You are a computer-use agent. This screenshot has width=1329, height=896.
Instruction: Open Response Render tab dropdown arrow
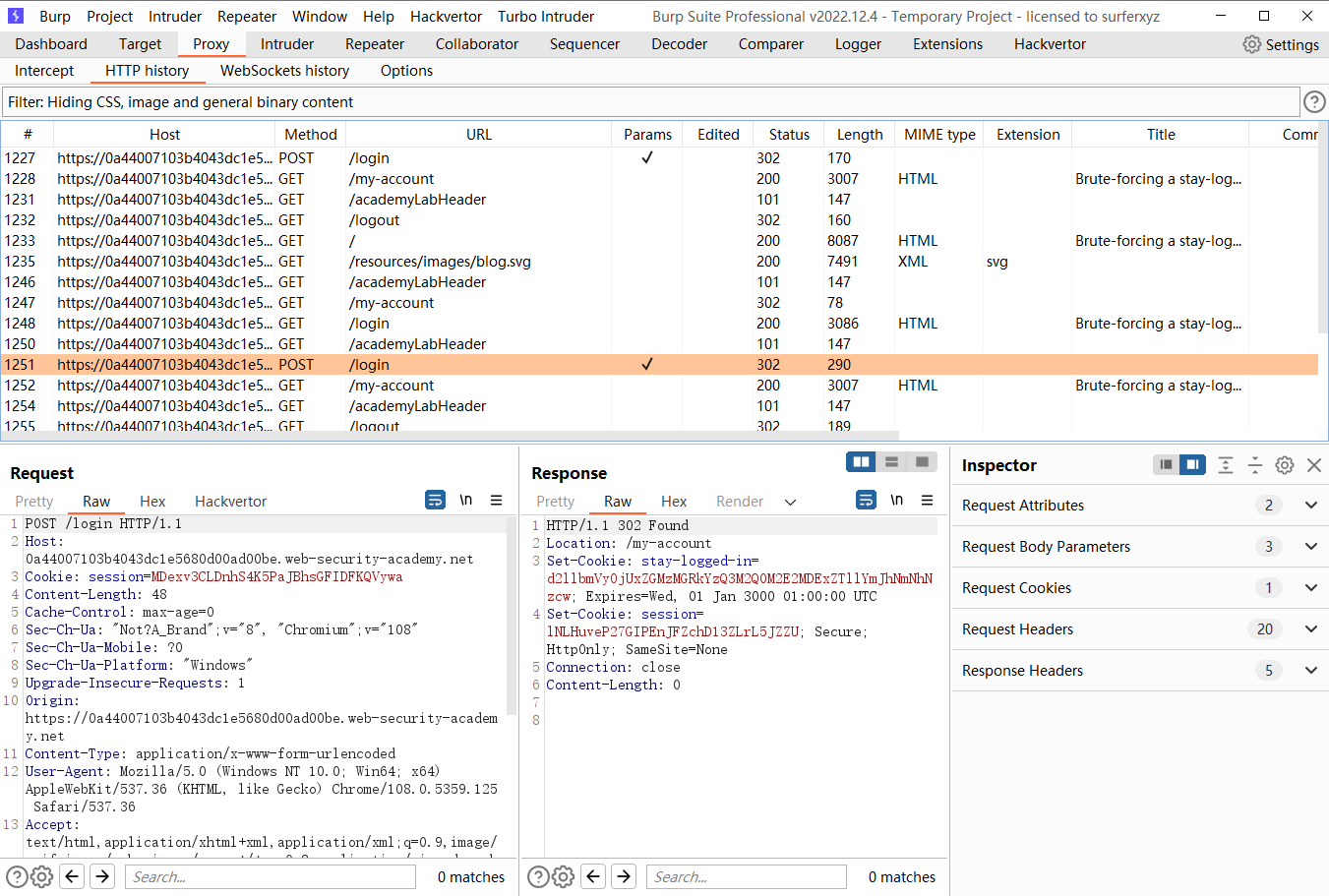790,502
